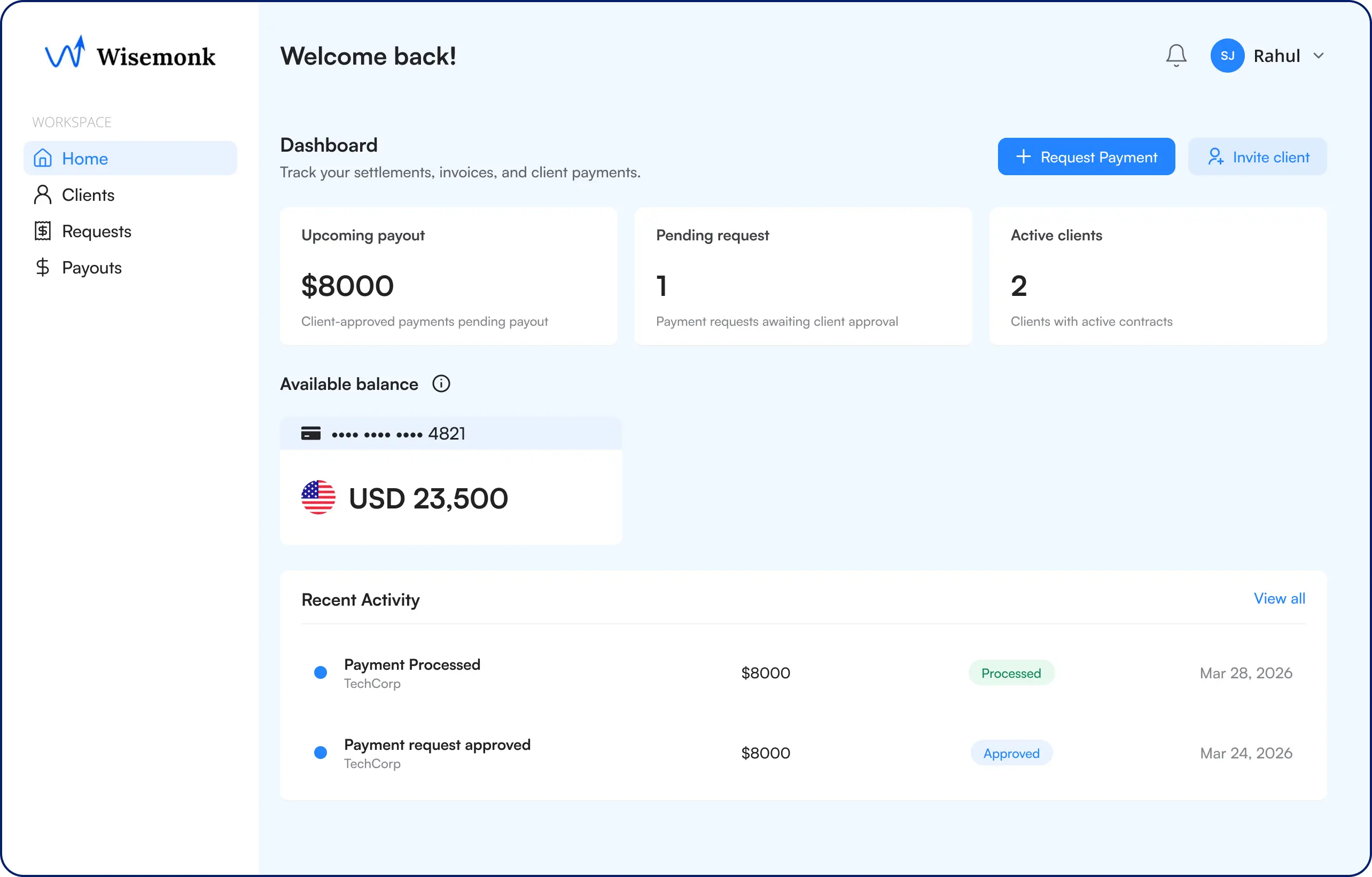Click the Requests receipt icon in sidebar
The width and height of the screenshot is (1372, 877).
pyautogui.click(x=43, y=231)
